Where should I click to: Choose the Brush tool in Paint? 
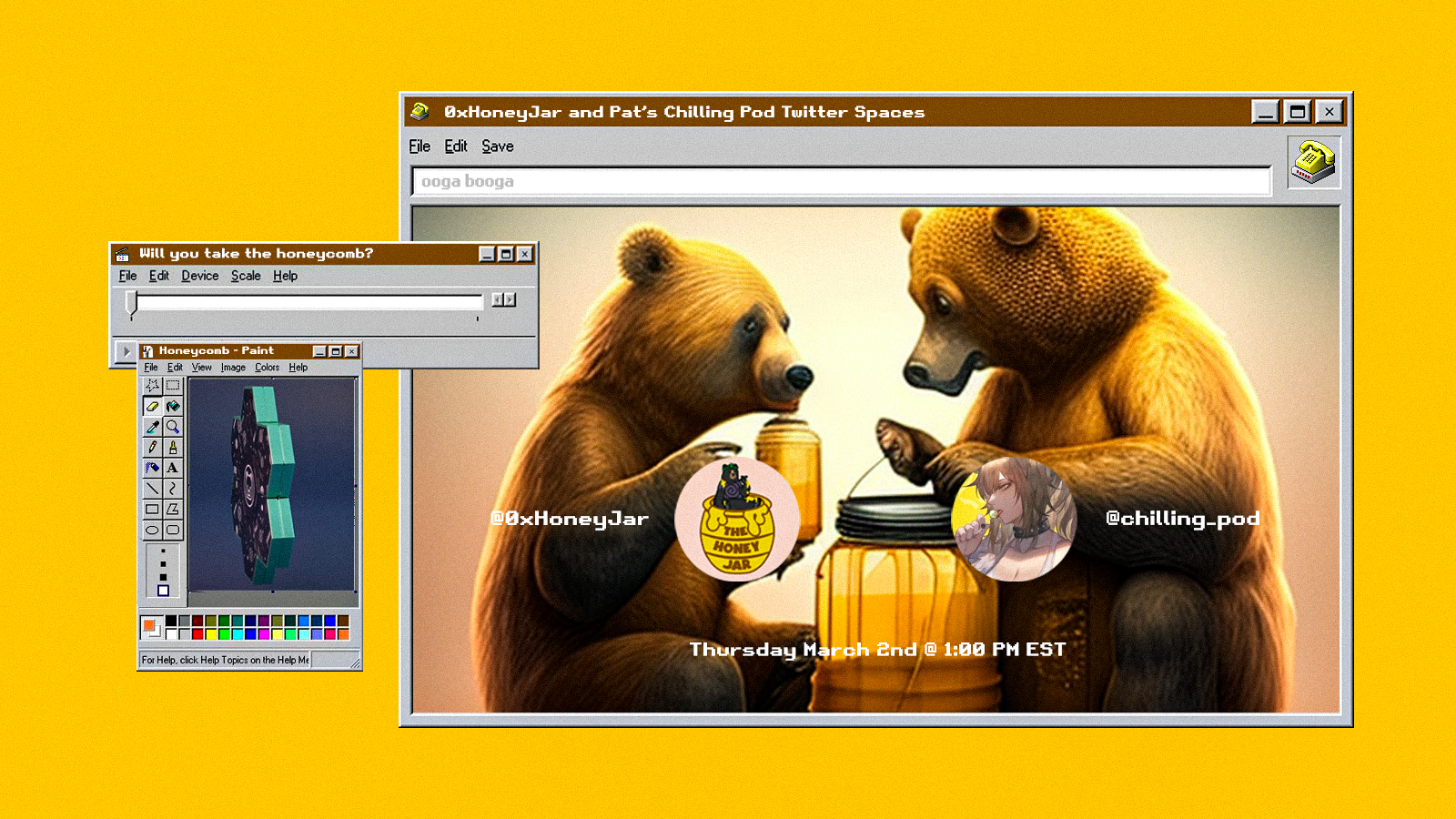coord(173,447)
